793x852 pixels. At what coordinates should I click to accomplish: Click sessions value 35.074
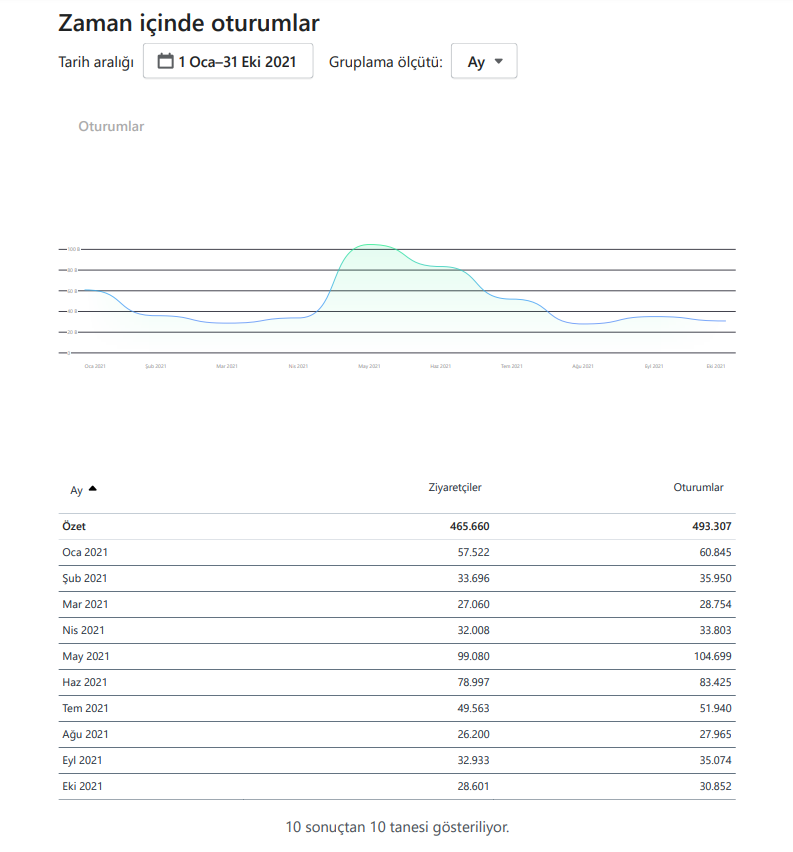pos(715,761)
